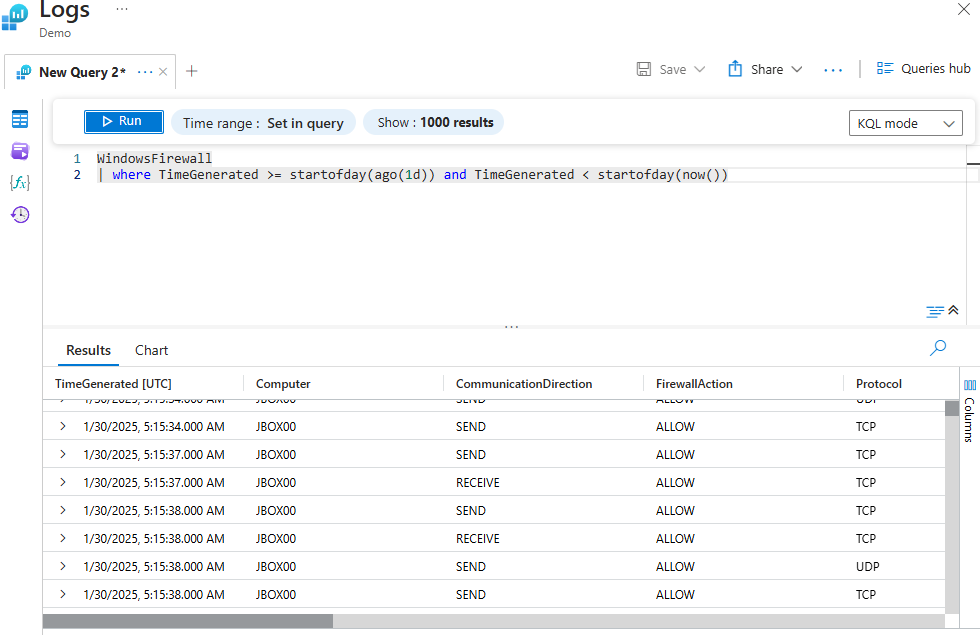Viewport: 980px width, 635px height.
Task: Switch to the Chart tab
Action: pos(151,351)
